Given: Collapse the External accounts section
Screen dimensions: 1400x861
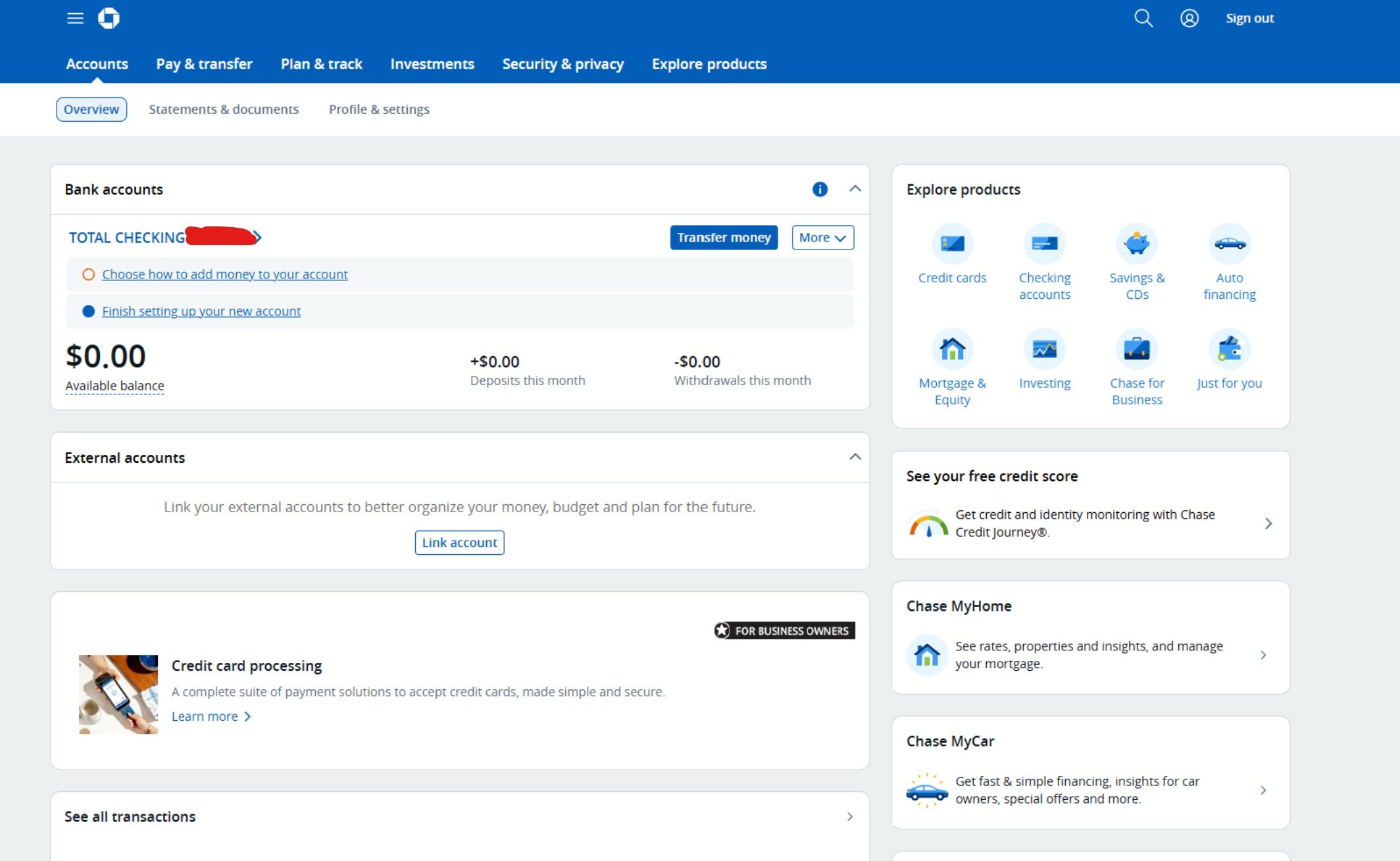Looking at the screenshot, I should coord(855,457).
